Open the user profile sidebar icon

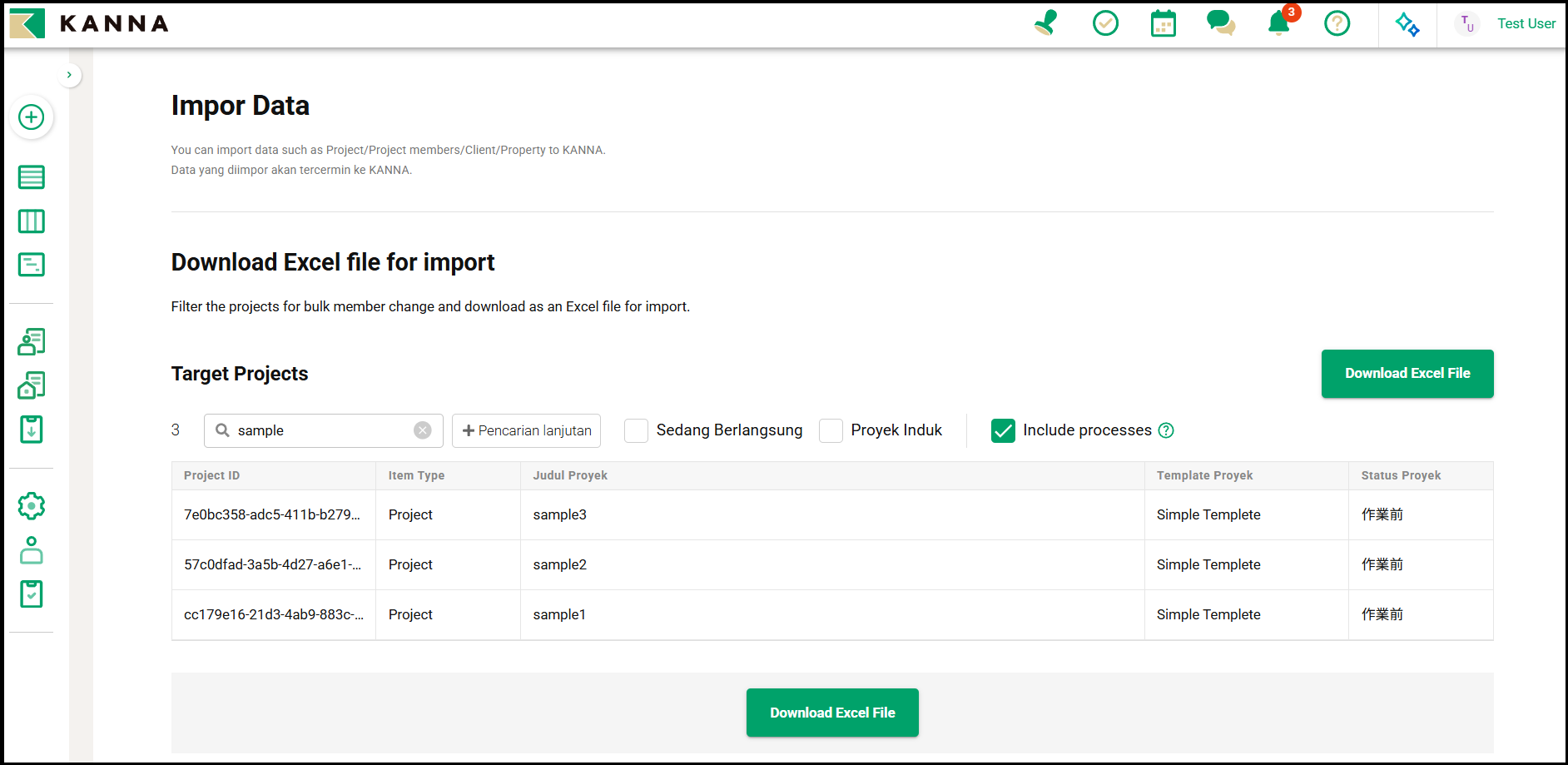pyautogui.click(x=32, y=550)
